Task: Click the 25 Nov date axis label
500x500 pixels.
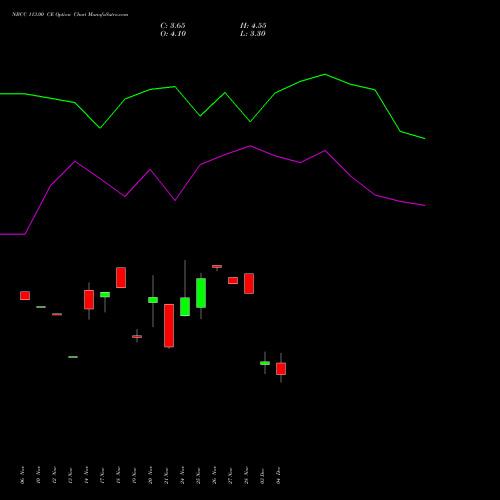Action: (x=198, y=475)
